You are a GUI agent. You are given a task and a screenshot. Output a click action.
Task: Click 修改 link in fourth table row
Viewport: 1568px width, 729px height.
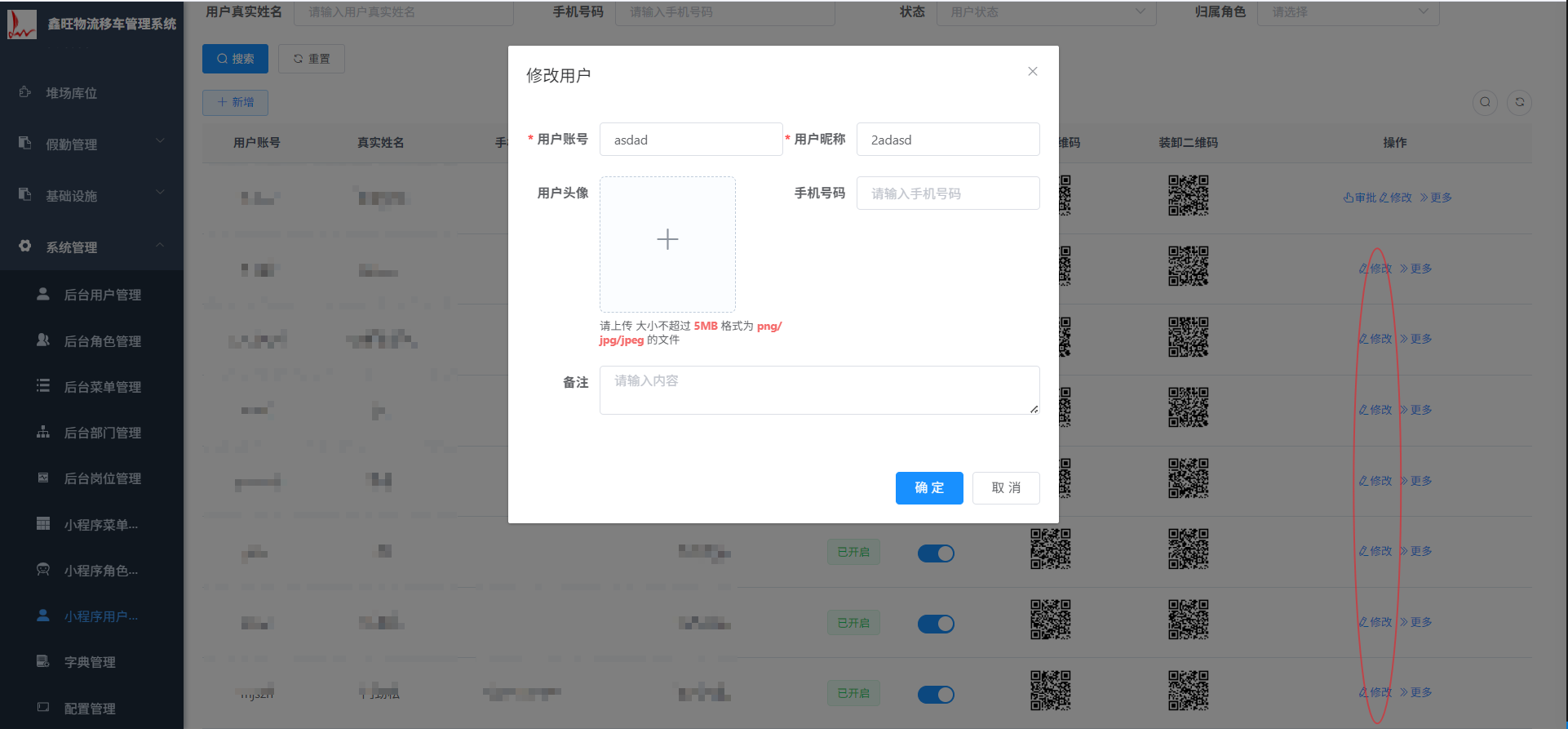pos(1375,410)
